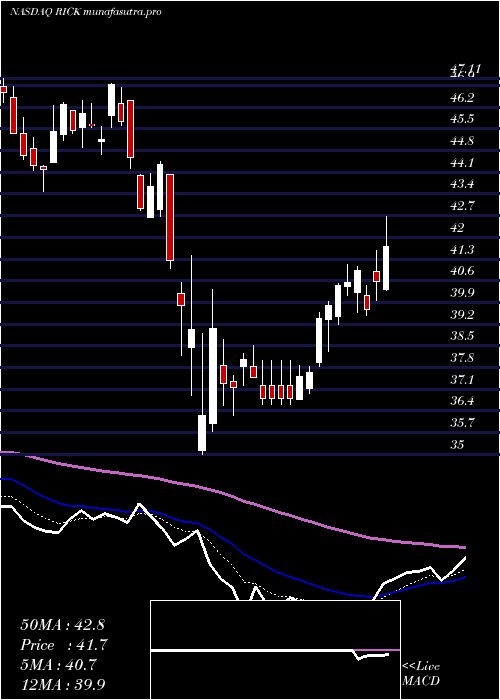Screen dimensions: 500x700
Task: Click the latest white candlestick near 41.3
Action: 386,268
